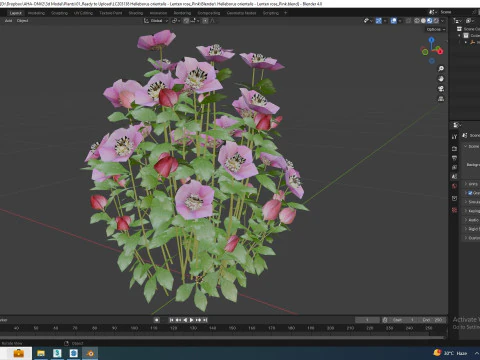Collapse the Collection row in outliner
This screenshot has width=480, height=360.
click(x=459, y=35)
